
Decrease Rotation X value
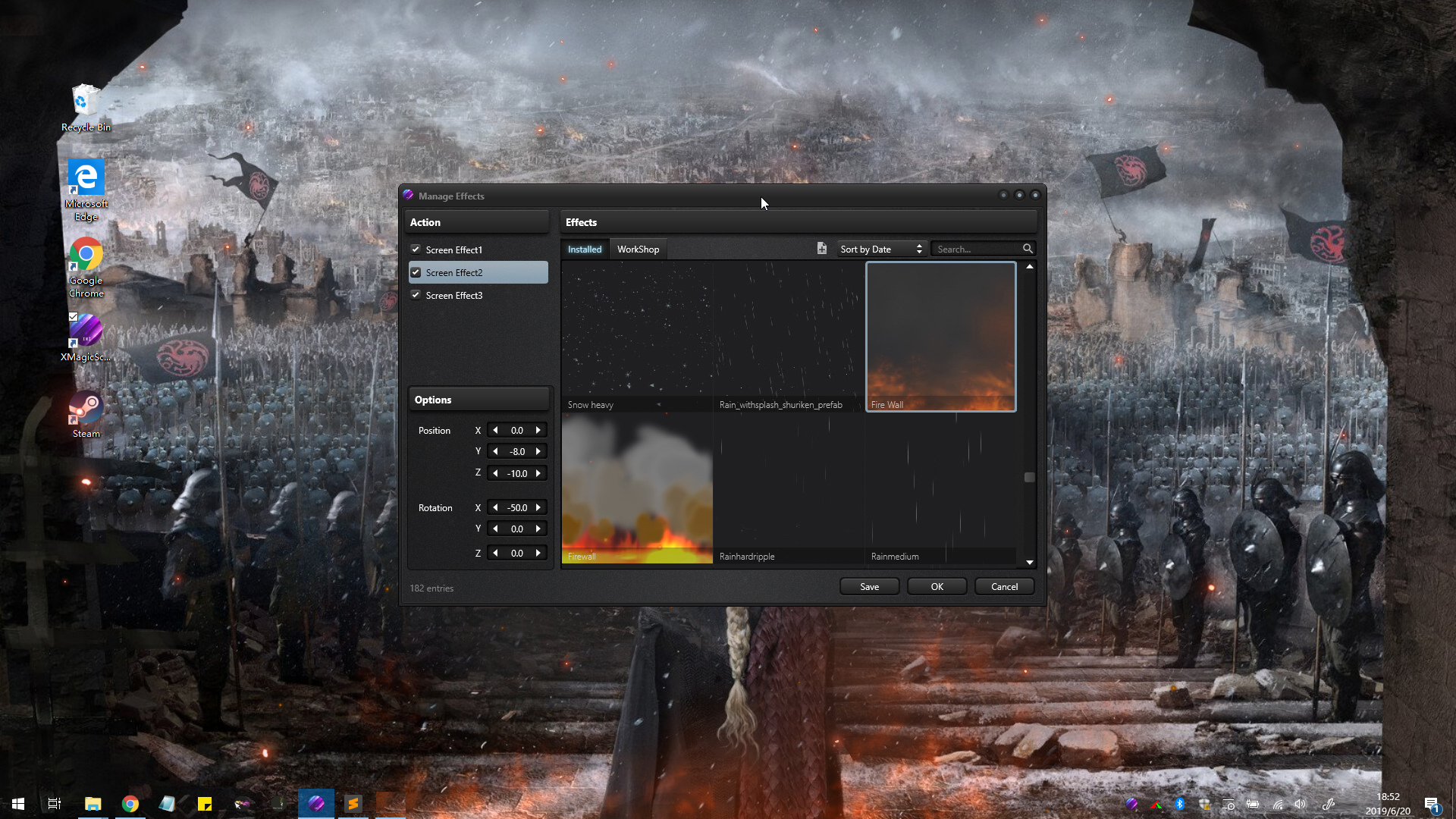495,507
